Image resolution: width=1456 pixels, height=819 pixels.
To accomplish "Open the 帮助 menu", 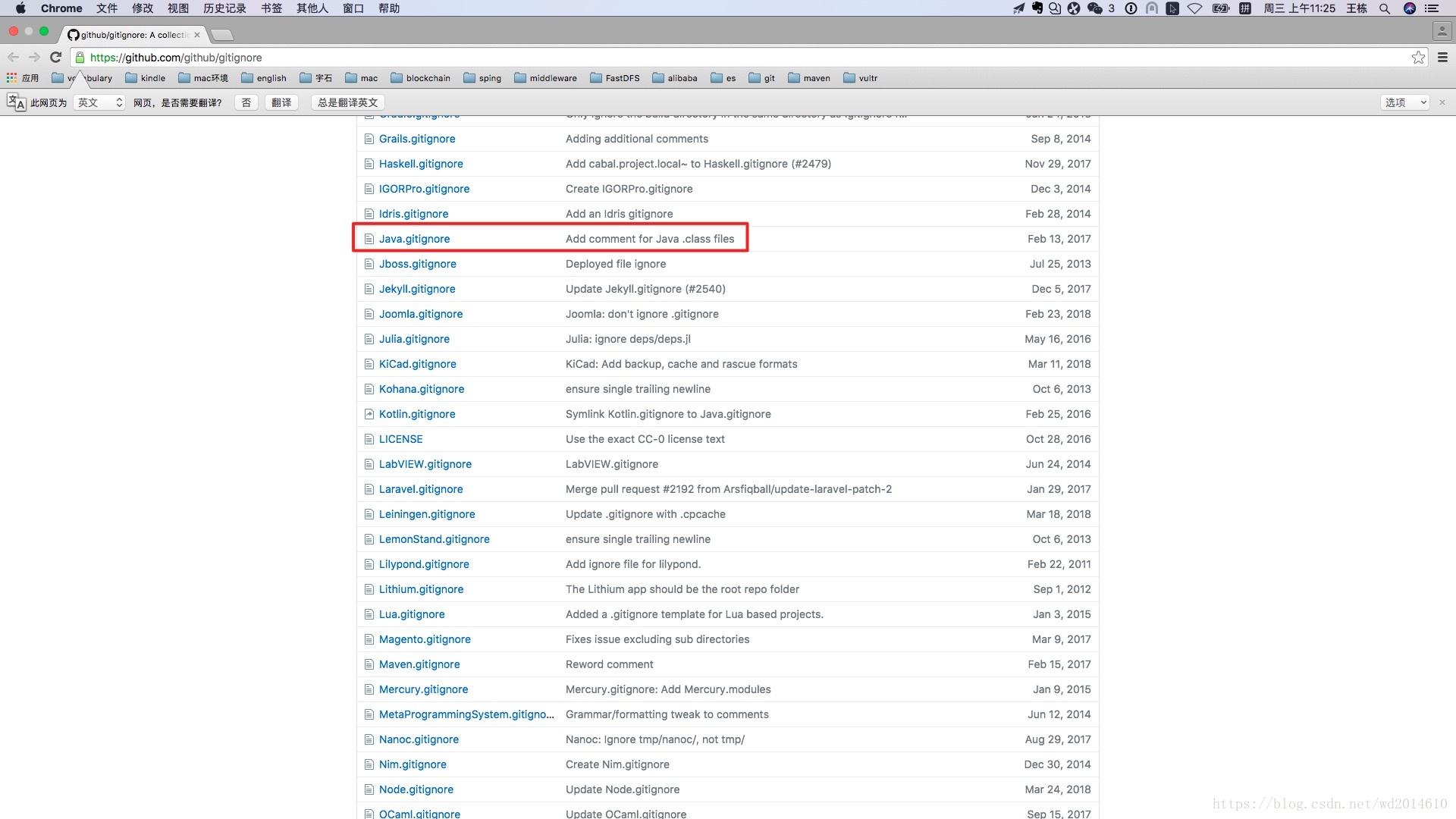I will pos(389,8).
